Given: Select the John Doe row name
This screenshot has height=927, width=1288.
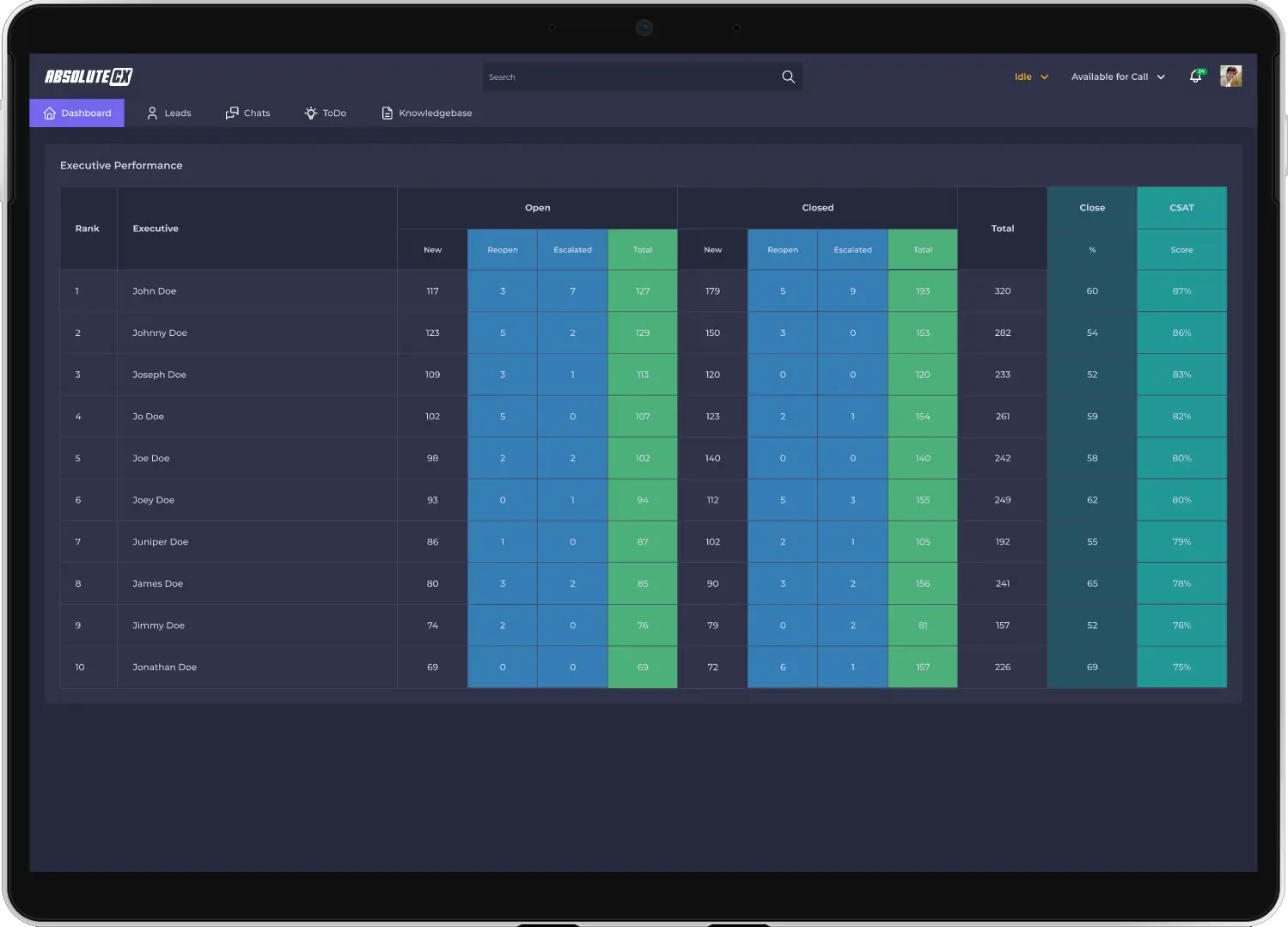Looking at the screenshot, I should point(154,291).
